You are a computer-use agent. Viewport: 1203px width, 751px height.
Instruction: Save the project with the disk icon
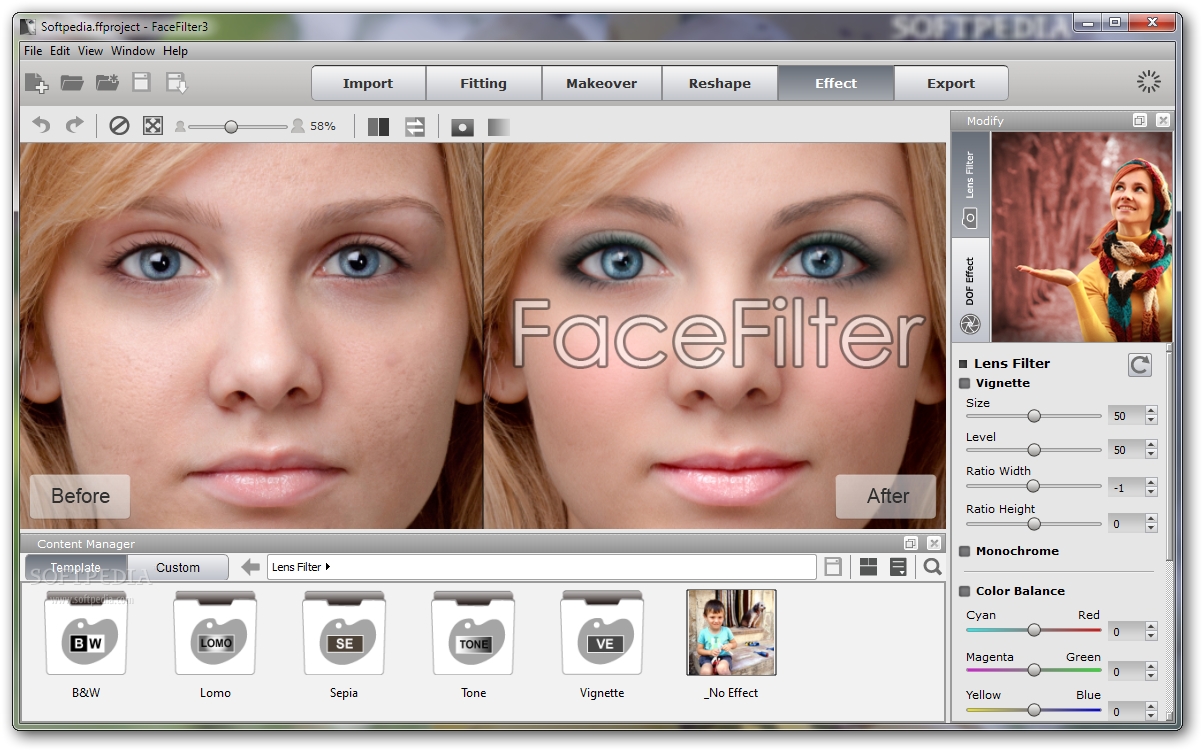pyautogui.click(x=141, y=83)
